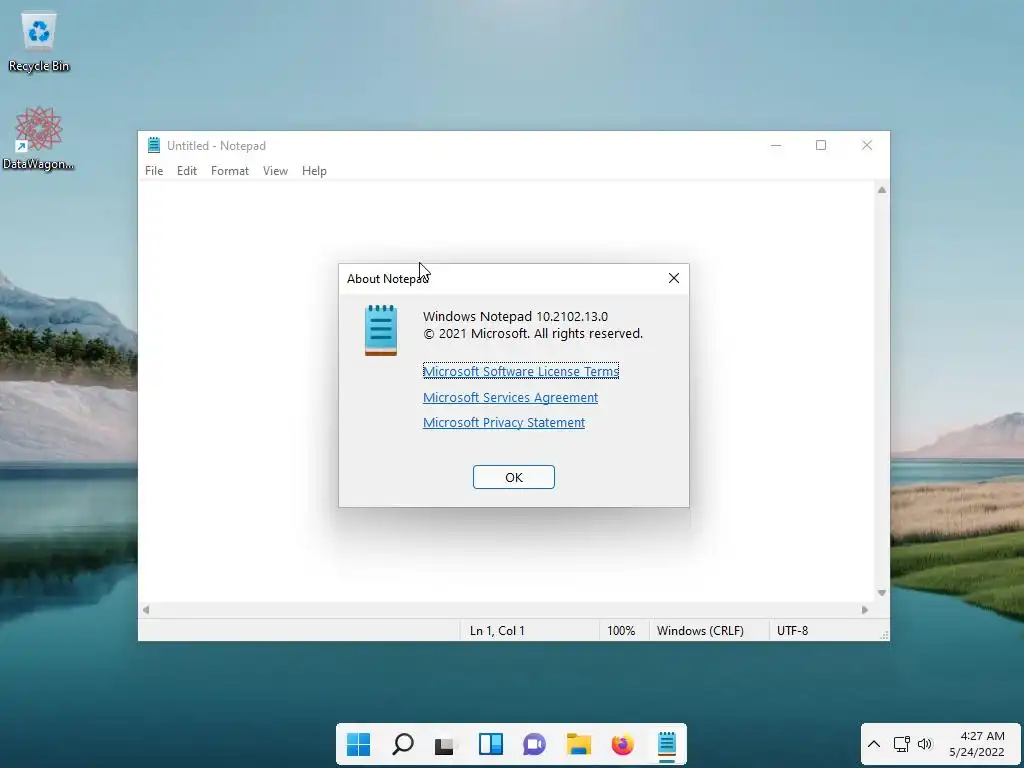Viewport: 1024px width, 768px height.
Task: Click the 100% zoom status entry
Action: [621, 631]
